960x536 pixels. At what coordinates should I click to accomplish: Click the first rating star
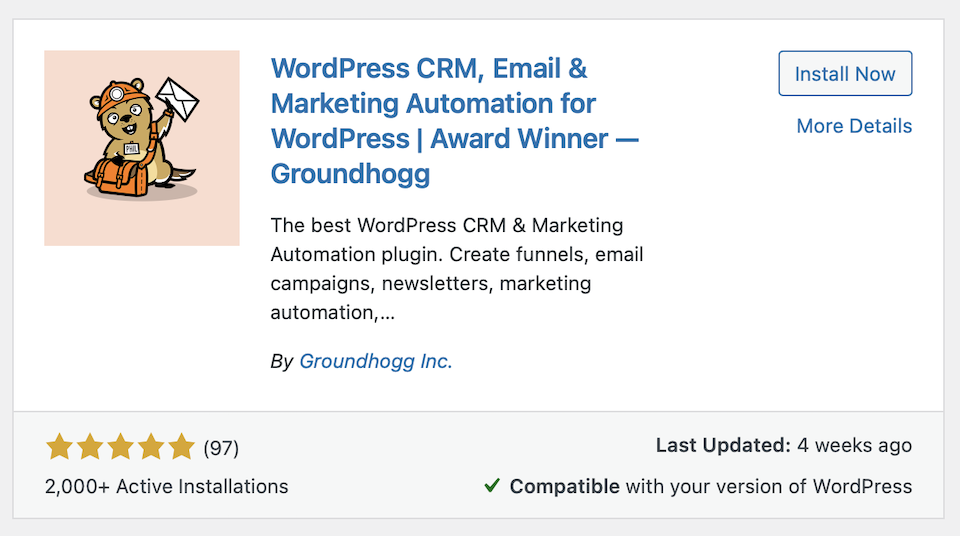tap(59, 447)
